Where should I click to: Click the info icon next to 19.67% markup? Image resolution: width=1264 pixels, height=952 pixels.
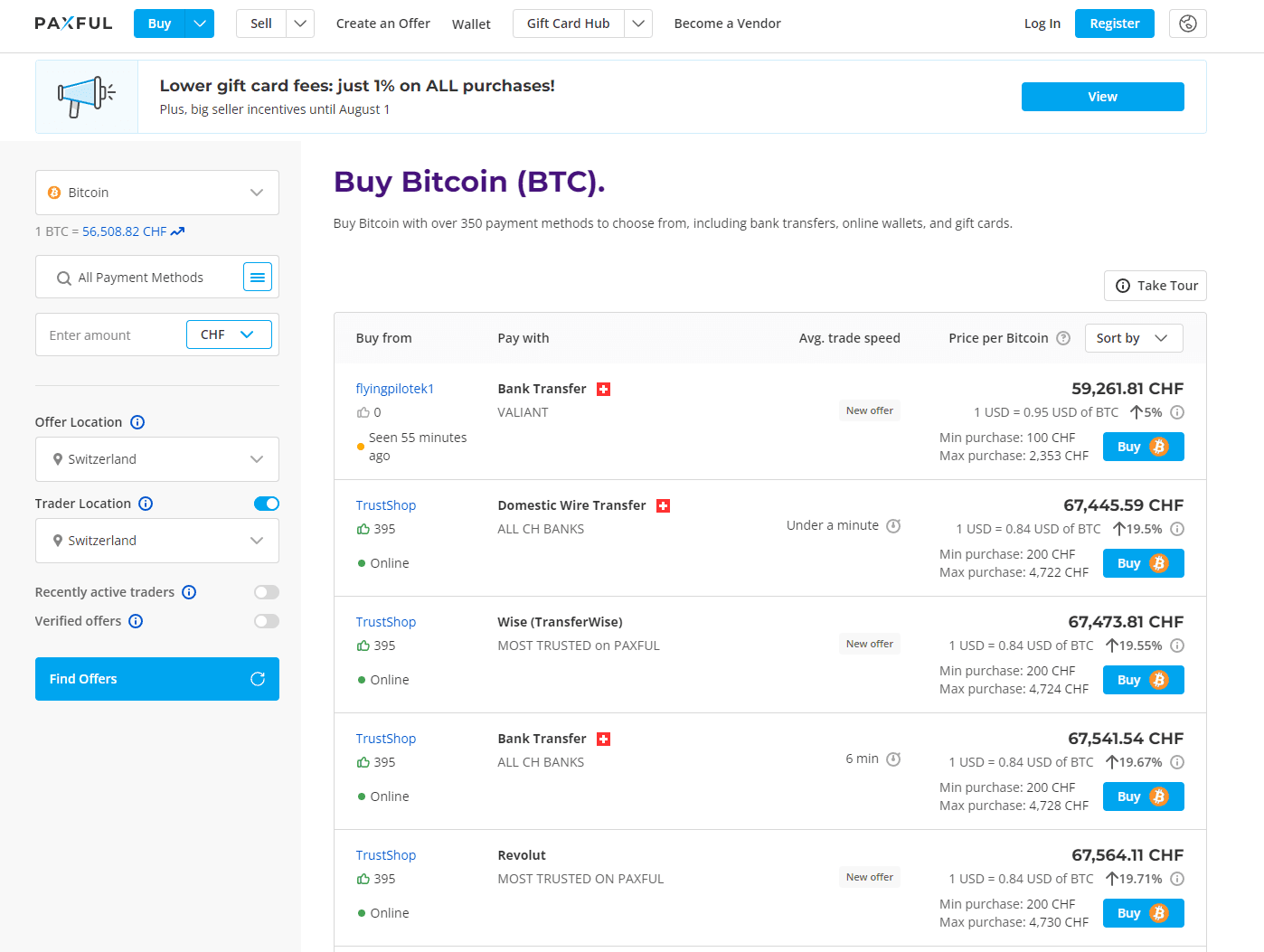pos(1177,762)
